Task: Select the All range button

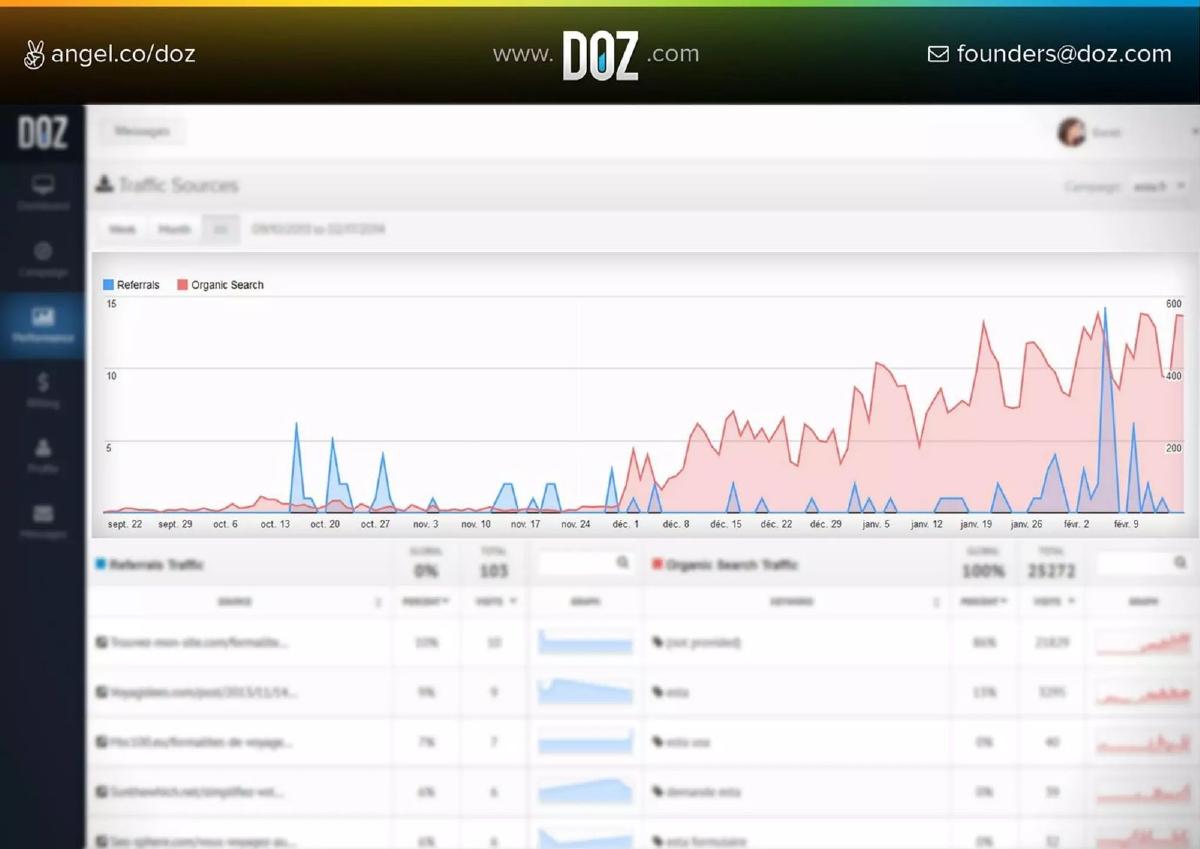Action: (x=220, y=229)
